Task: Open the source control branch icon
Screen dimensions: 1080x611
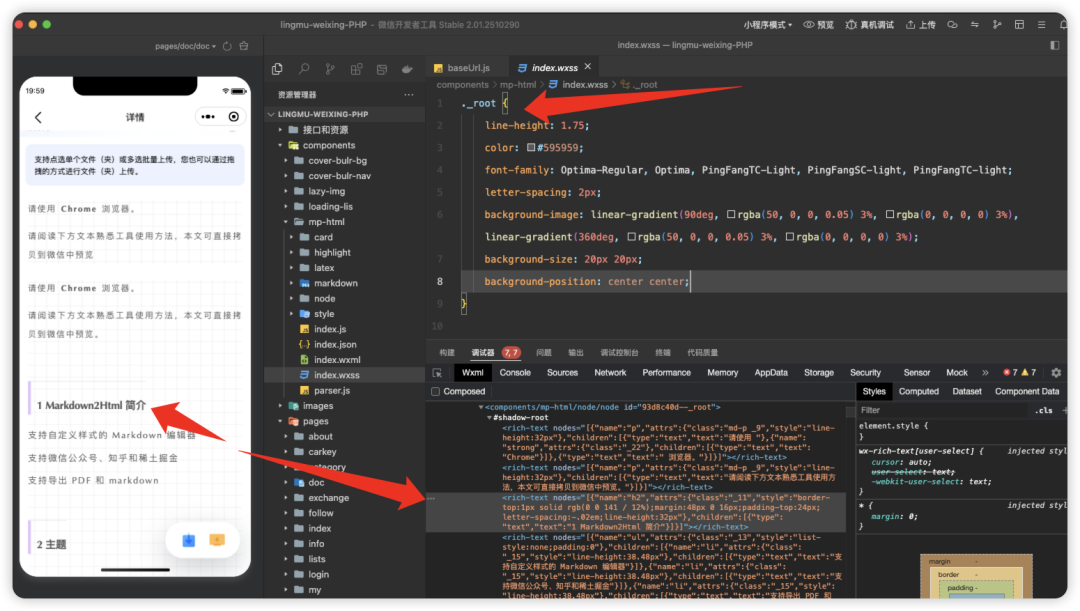Action: pos(330,69)
